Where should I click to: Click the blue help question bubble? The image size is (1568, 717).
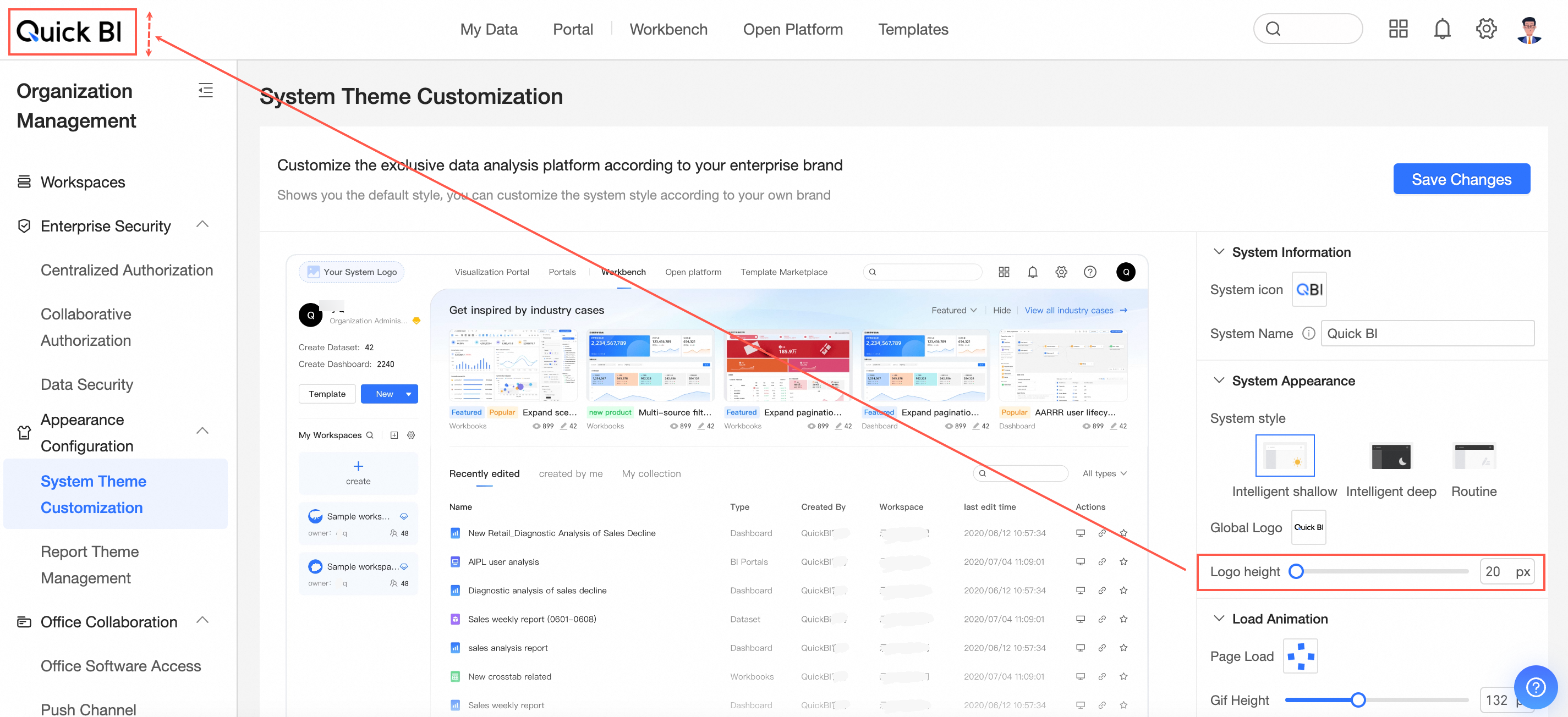tap(1535, 687)
